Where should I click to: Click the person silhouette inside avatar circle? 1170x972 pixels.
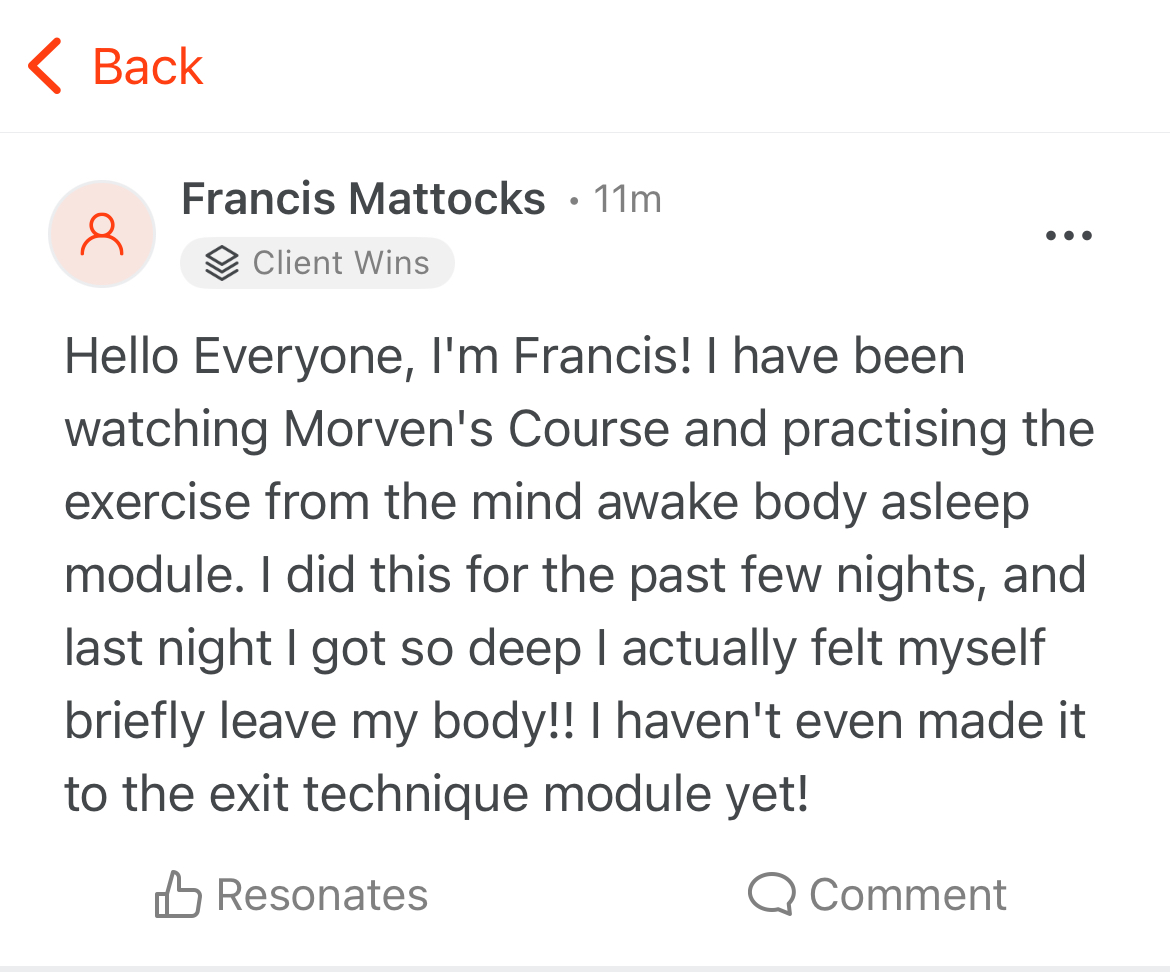[102, 234]
